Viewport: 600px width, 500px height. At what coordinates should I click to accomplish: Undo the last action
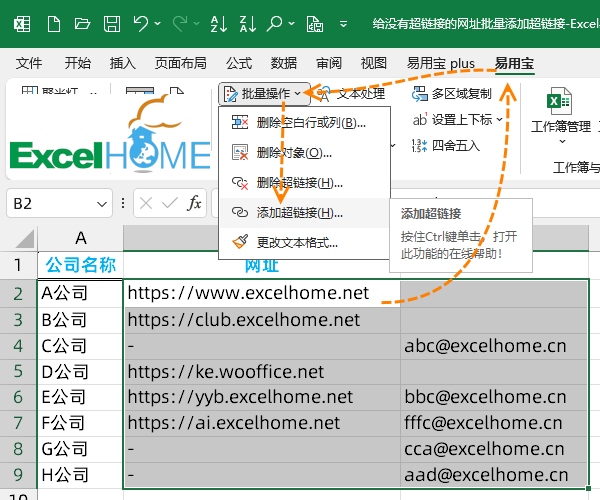(141, 24)
